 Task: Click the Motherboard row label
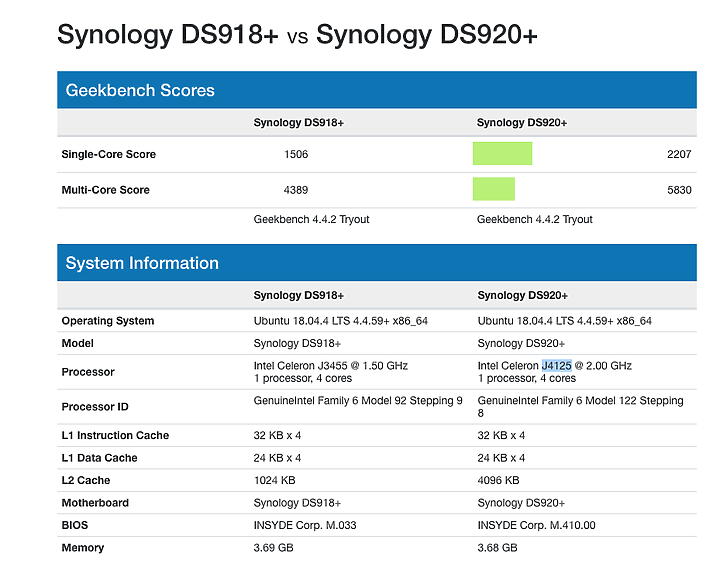coord(95,503)
